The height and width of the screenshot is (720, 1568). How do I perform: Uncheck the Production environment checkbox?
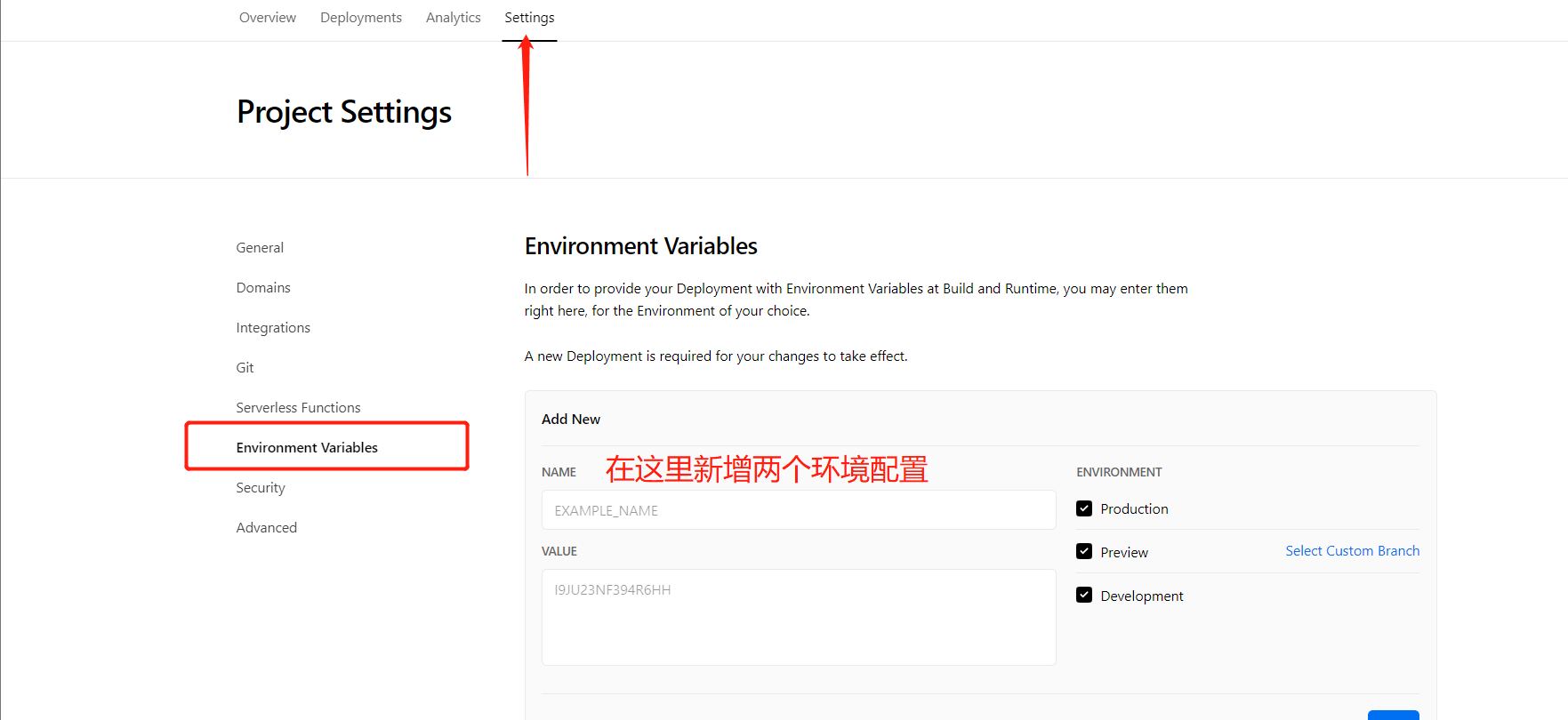tap(1084, 508)
